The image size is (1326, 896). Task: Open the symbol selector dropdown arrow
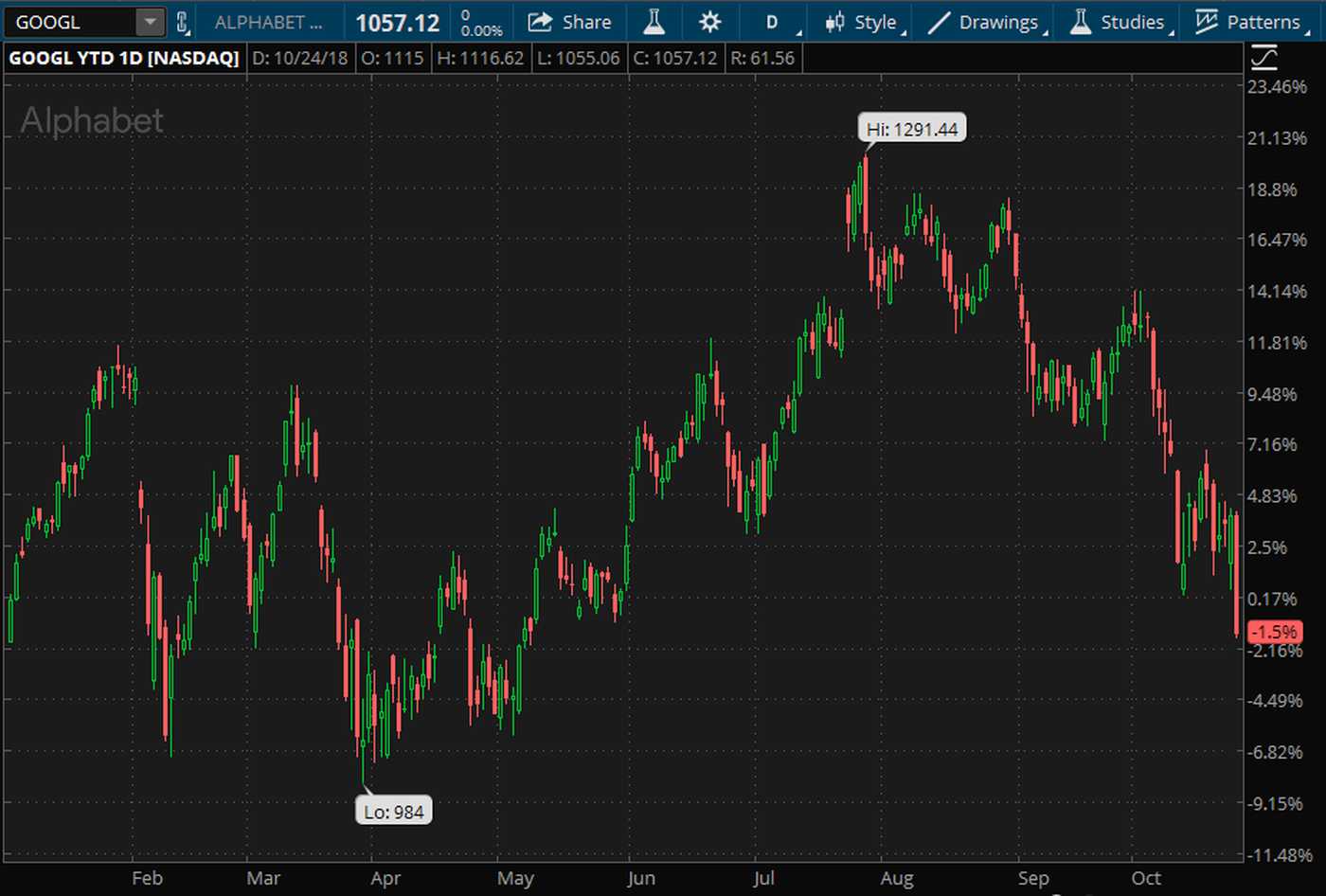[151, 22]
